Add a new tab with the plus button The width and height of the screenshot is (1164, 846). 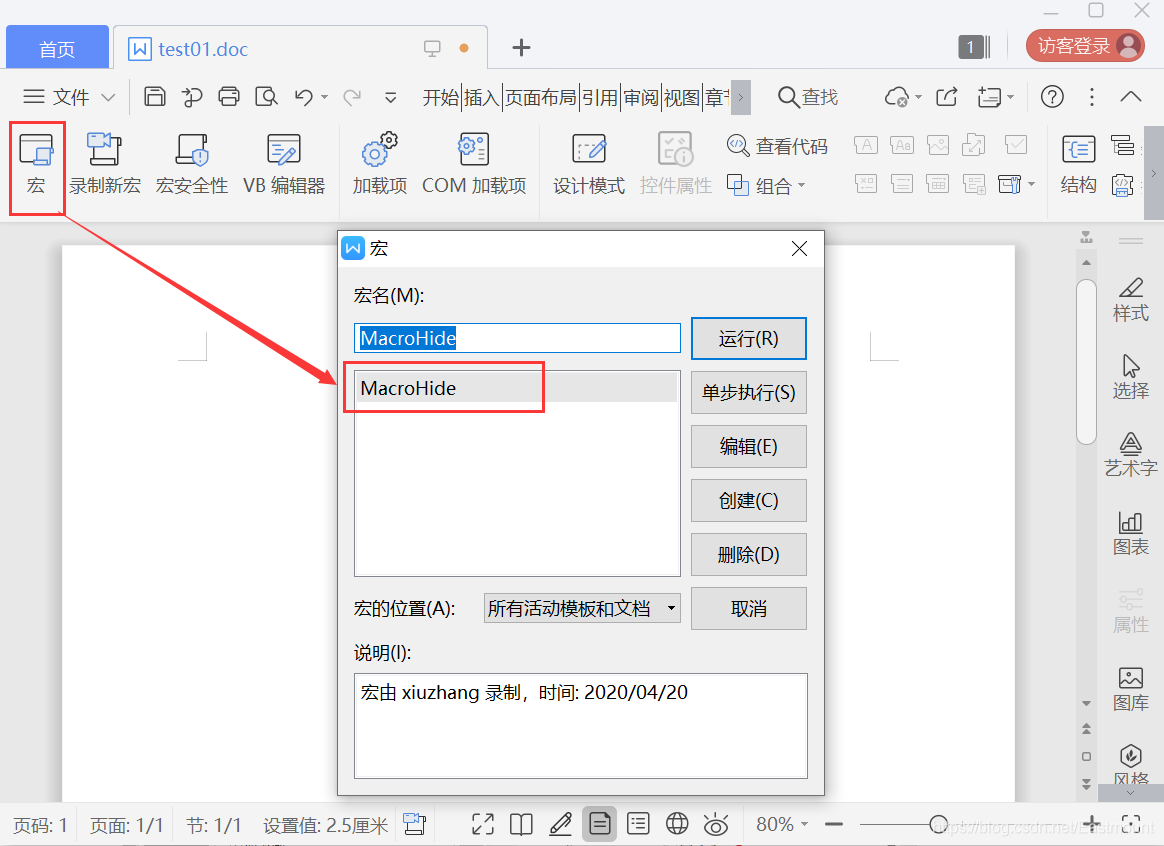(x=521, y=48)
